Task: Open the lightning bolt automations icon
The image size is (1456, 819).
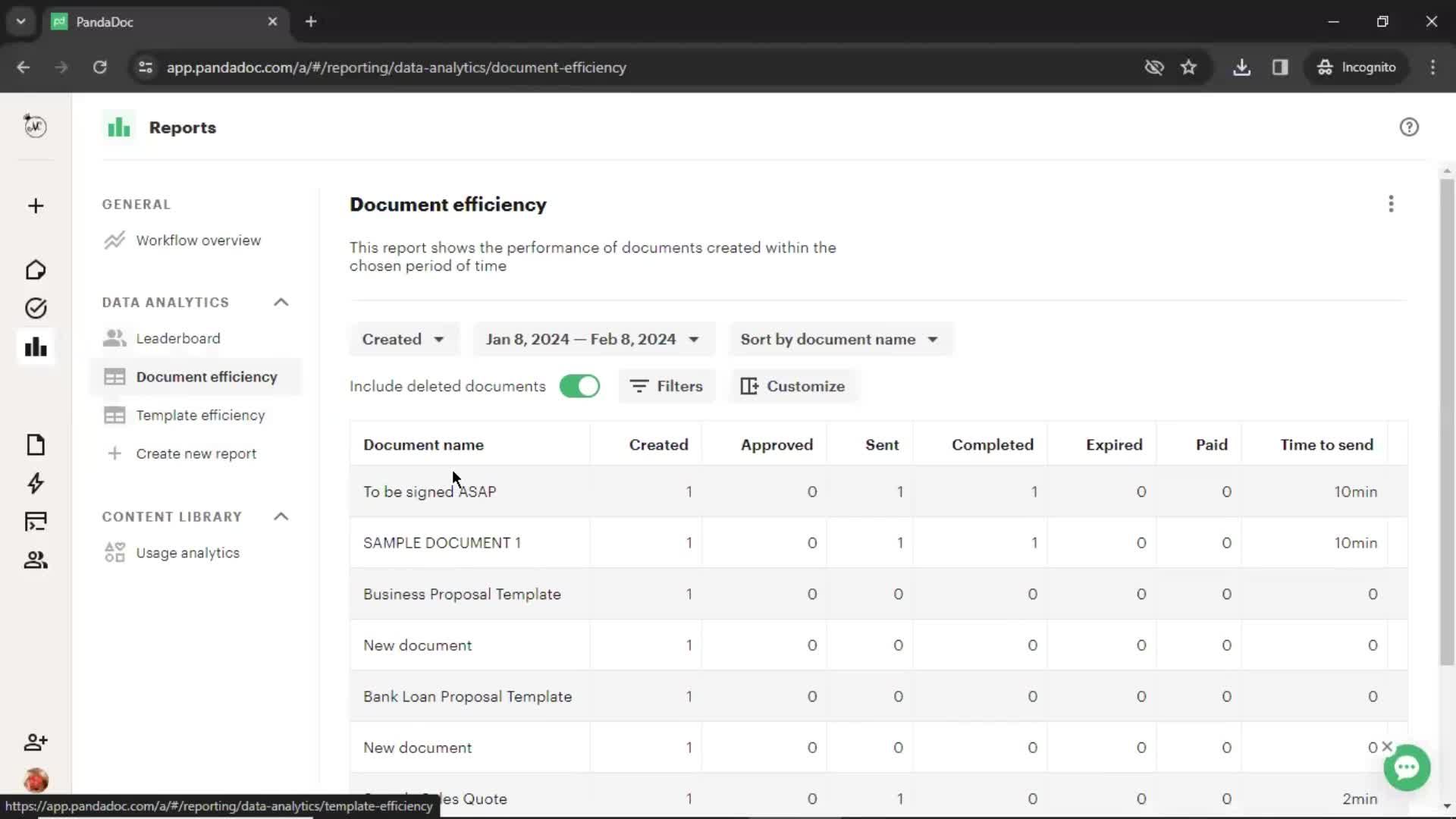Action: point(36,483)
